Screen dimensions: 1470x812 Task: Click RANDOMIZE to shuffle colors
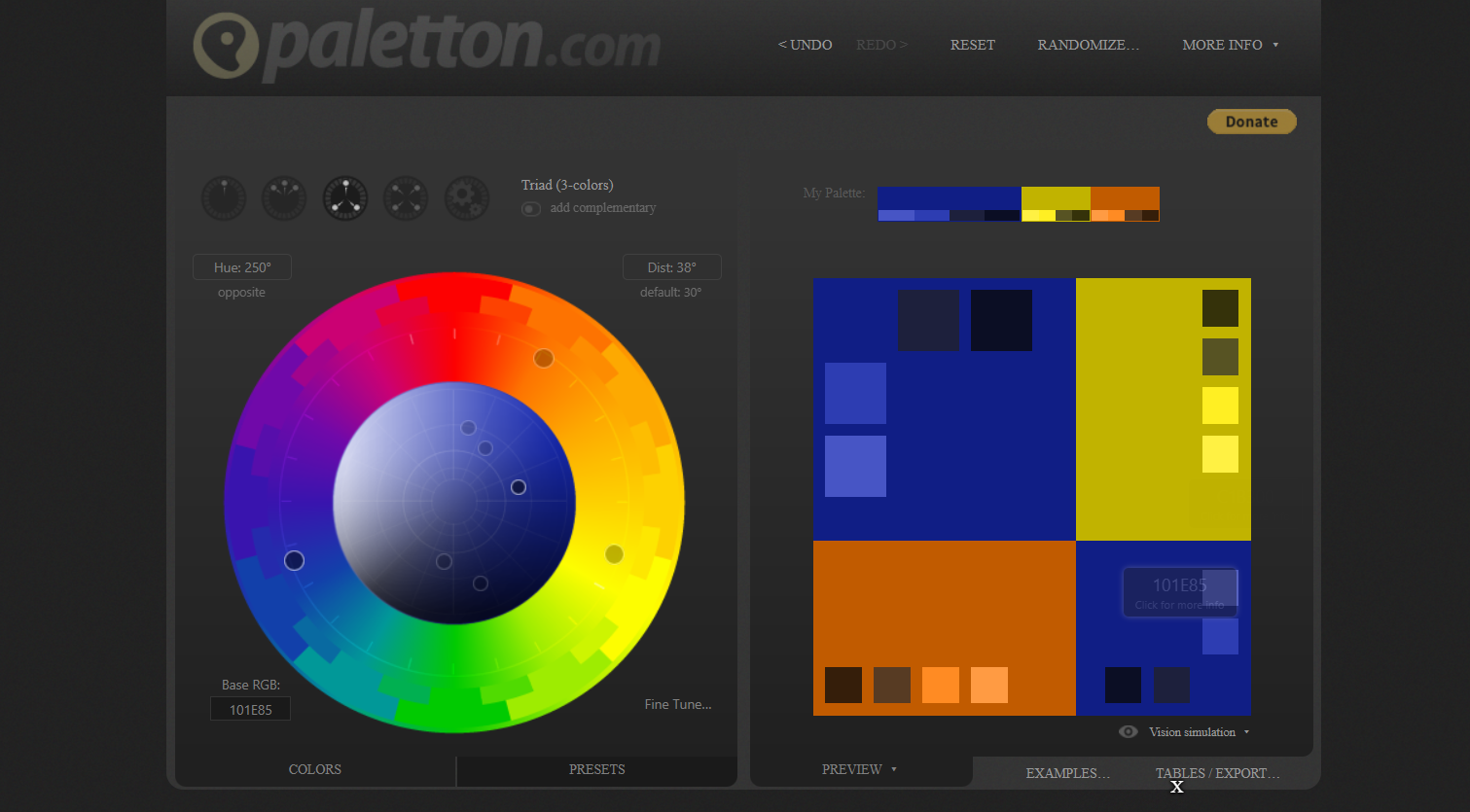click(x=1088, y=45)
